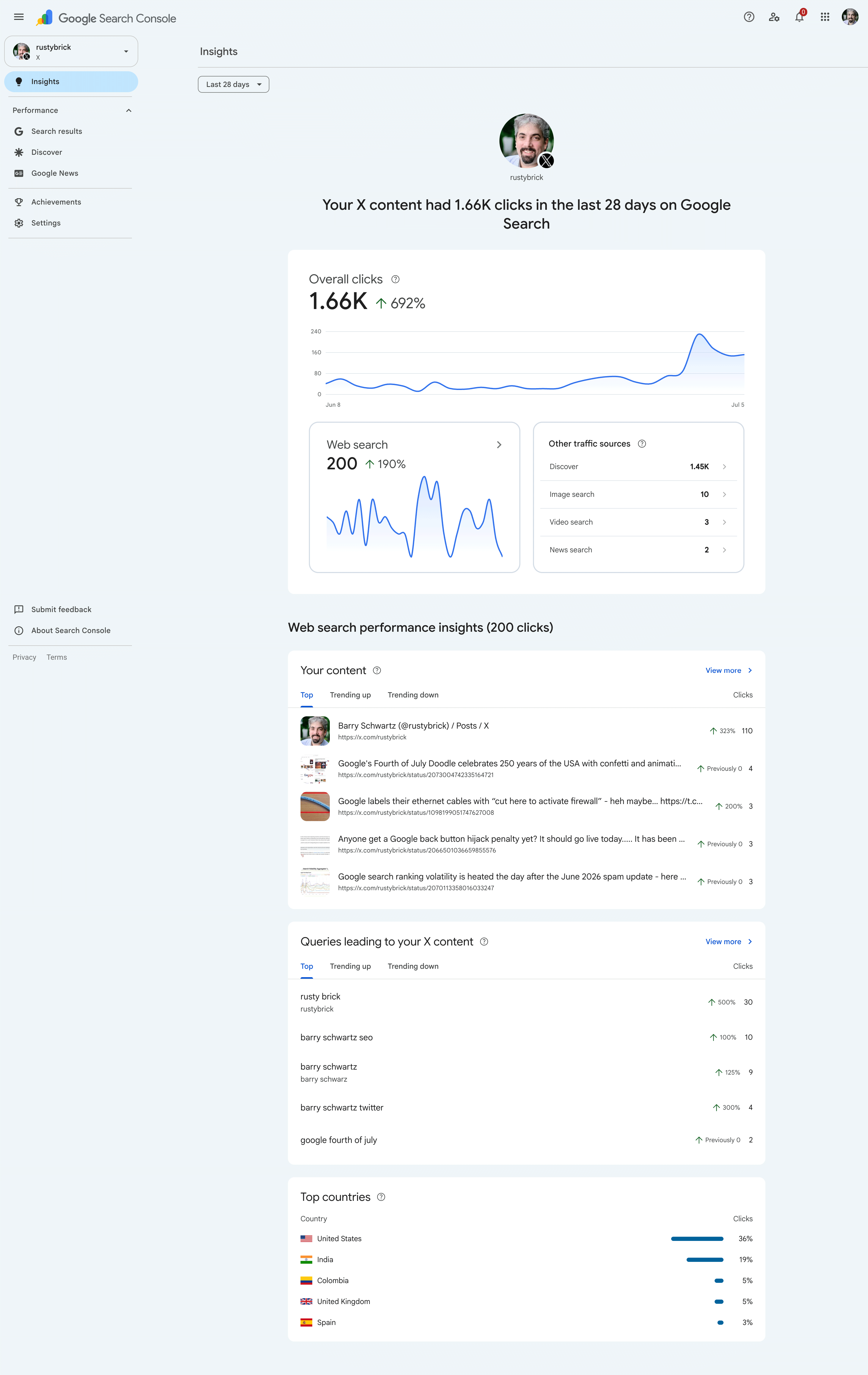Open the Fourth of July Doodle post
Viewport: 868px width, 1375px height.
(x=526, y=769)
